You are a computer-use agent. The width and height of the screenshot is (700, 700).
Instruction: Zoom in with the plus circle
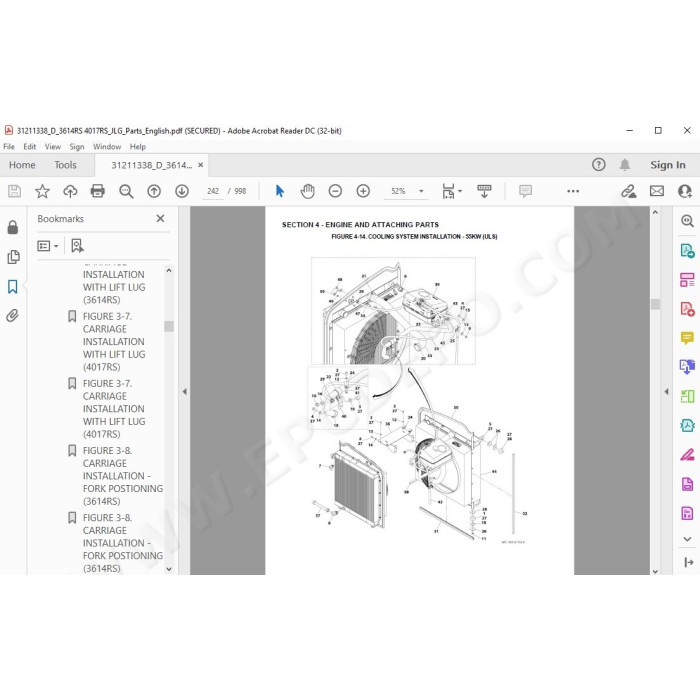coord(363,191)
